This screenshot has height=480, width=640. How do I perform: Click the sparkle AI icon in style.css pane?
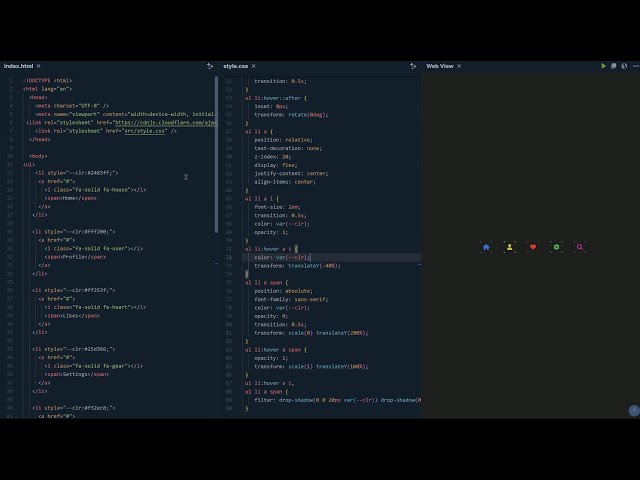pyautogui.click(x=413, y=66)
